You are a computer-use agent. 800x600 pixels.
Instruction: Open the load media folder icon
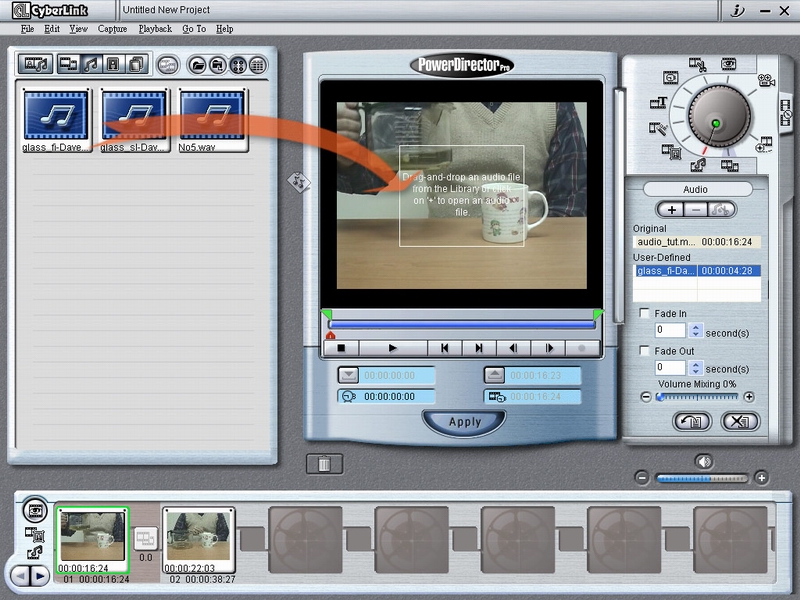(x=197, y=65)
